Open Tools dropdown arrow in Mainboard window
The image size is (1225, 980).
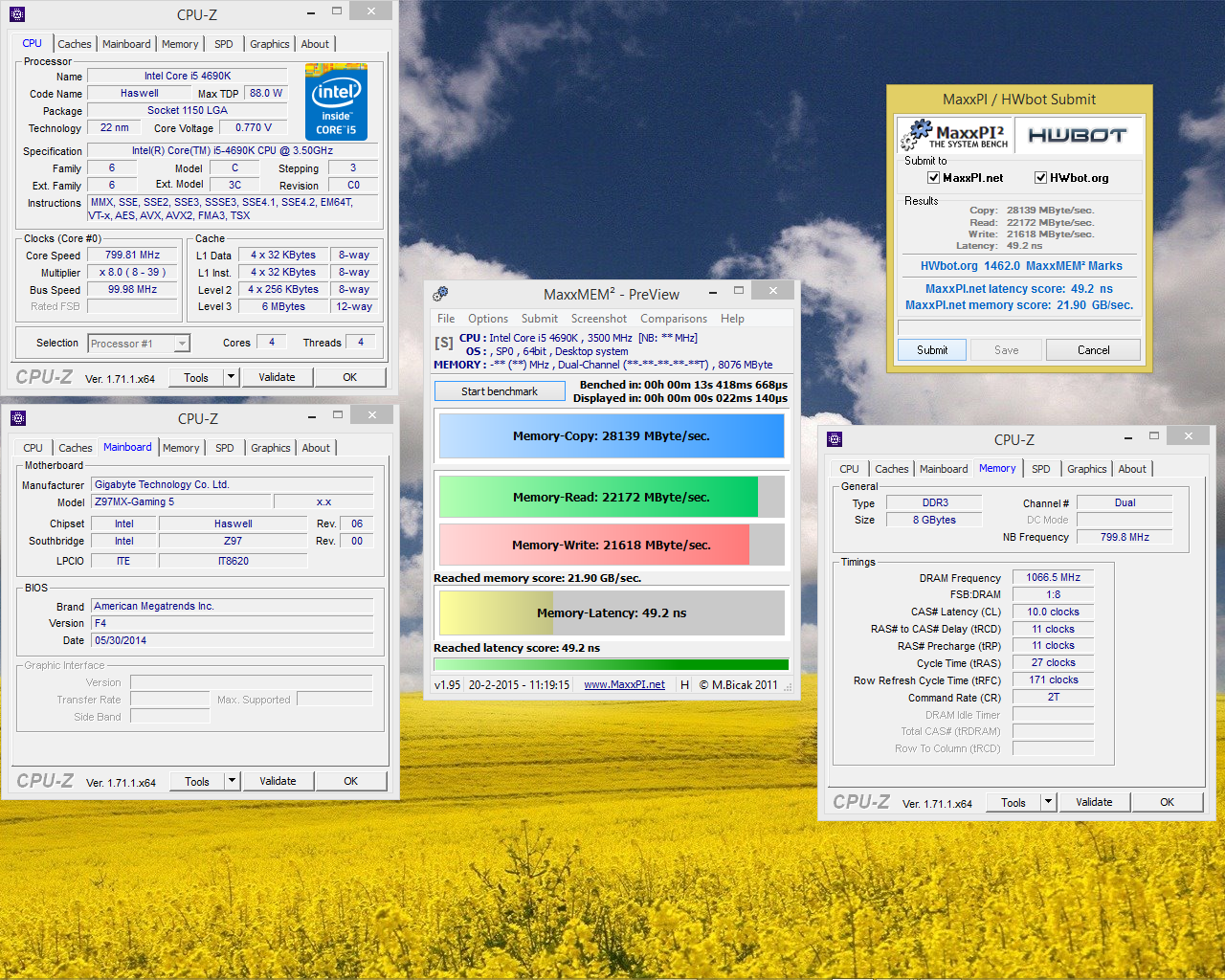click(232, 781)
